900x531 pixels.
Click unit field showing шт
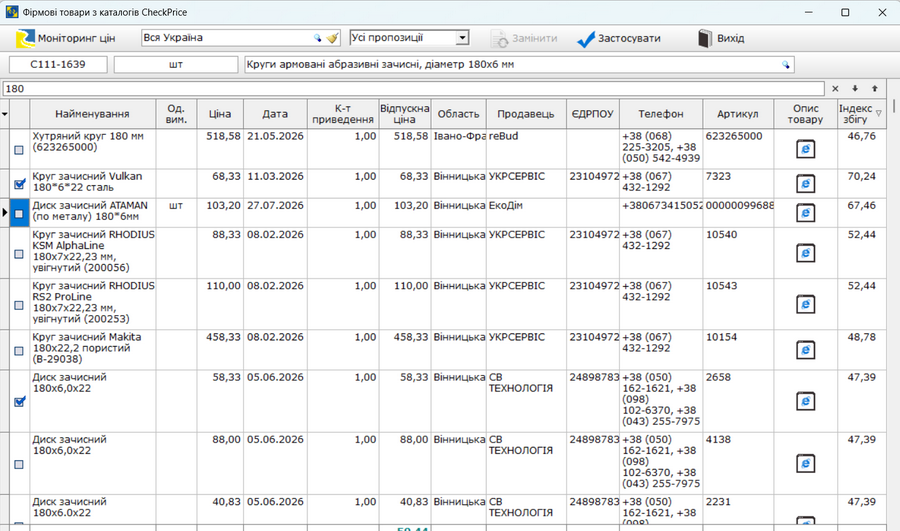176,64
